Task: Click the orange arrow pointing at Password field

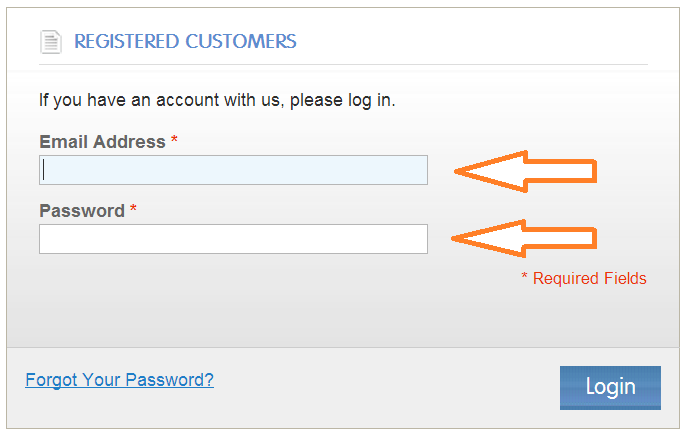Action: (x=524, y=238)
